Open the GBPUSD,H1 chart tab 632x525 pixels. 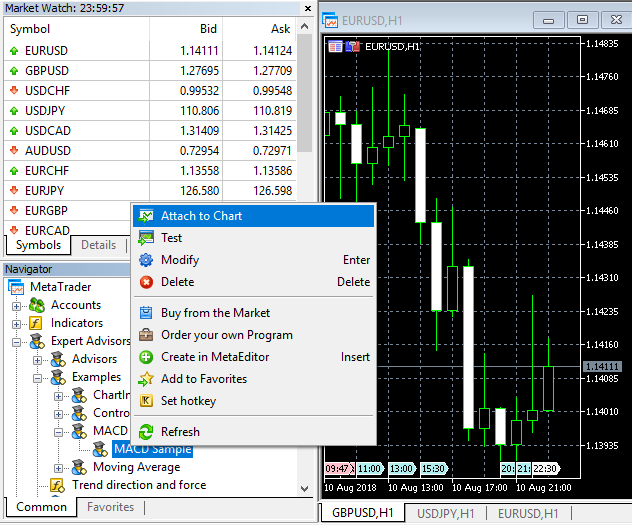coord(362,513)
